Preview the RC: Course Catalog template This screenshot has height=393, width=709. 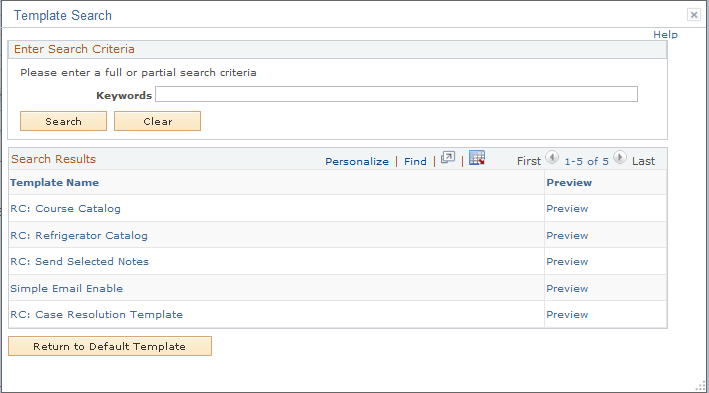click(x=567, y=208)
